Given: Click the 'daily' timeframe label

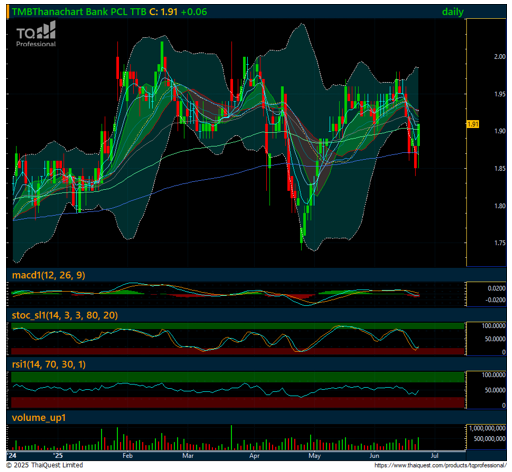Looking at the screenshot, I should pos(452,12).
